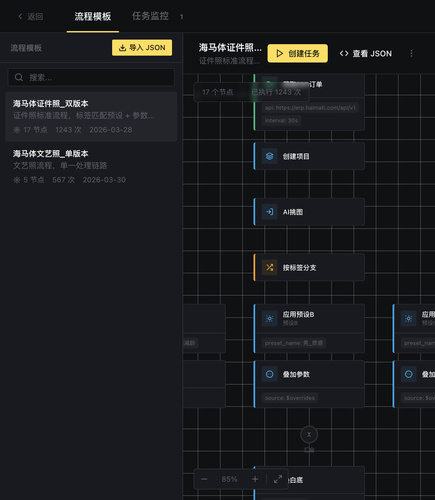Click the source: $overrides tag in center node
This screenshot has height=500, width=435.
tap(290, 398)
